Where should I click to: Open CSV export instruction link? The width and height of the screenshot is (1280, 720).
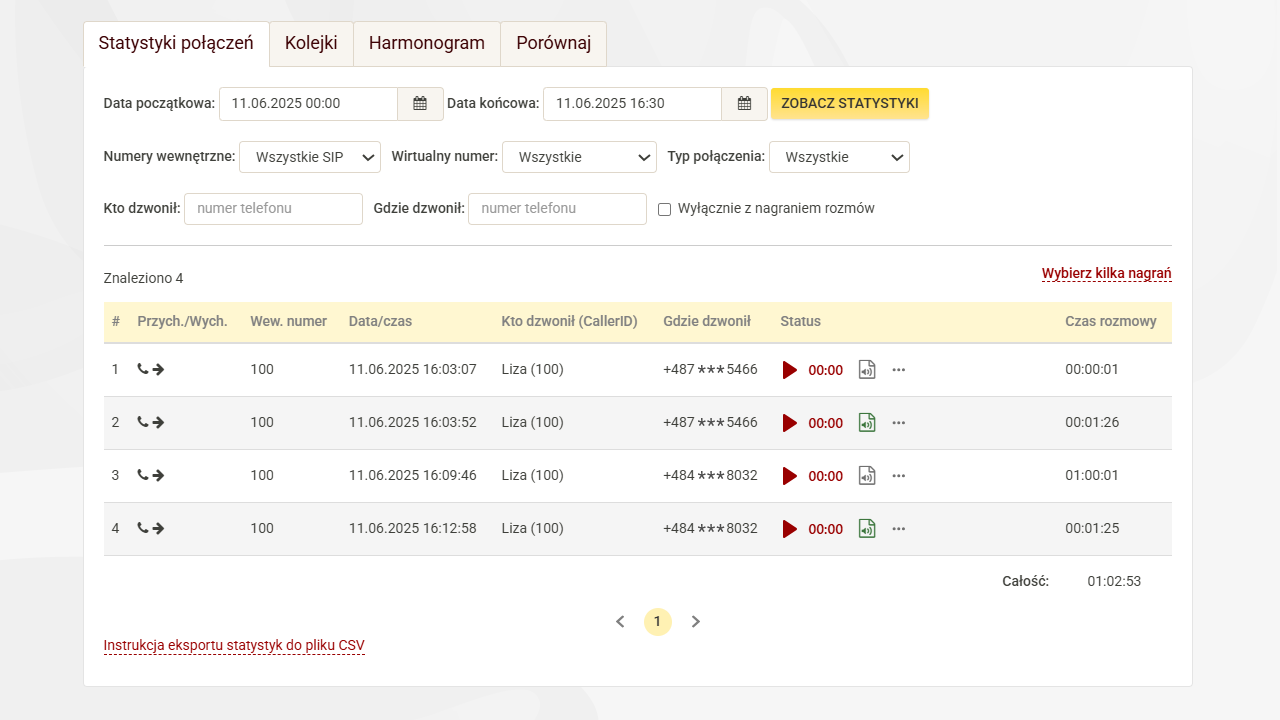click(234, 646)
